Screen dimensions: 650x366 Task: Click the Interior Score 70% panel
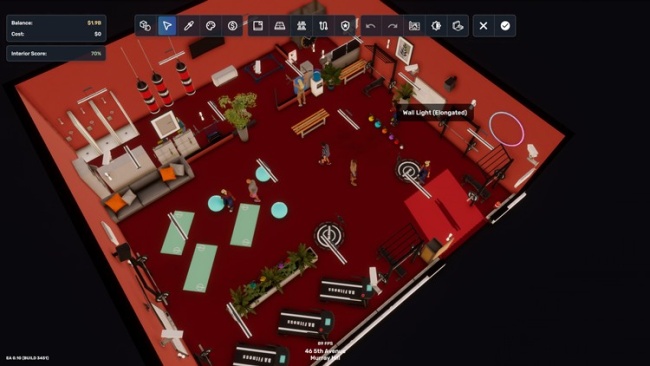(x=56, y=53)
